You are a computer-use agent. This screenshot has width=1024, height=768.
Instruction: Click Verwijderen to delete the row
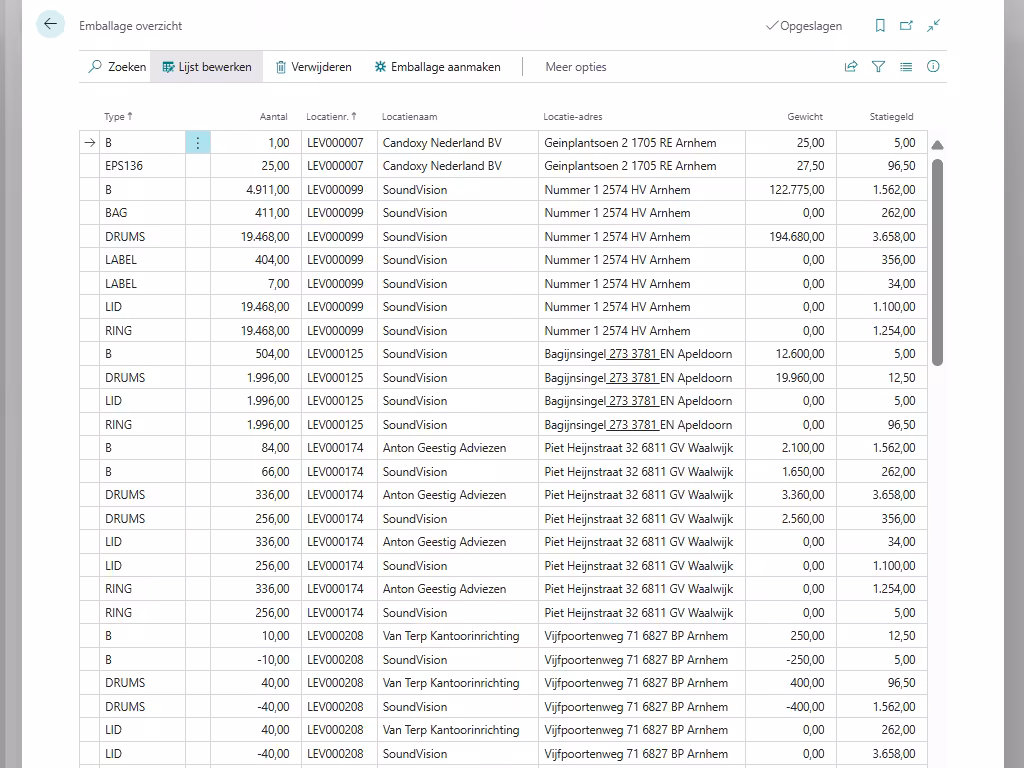(313, 67)
